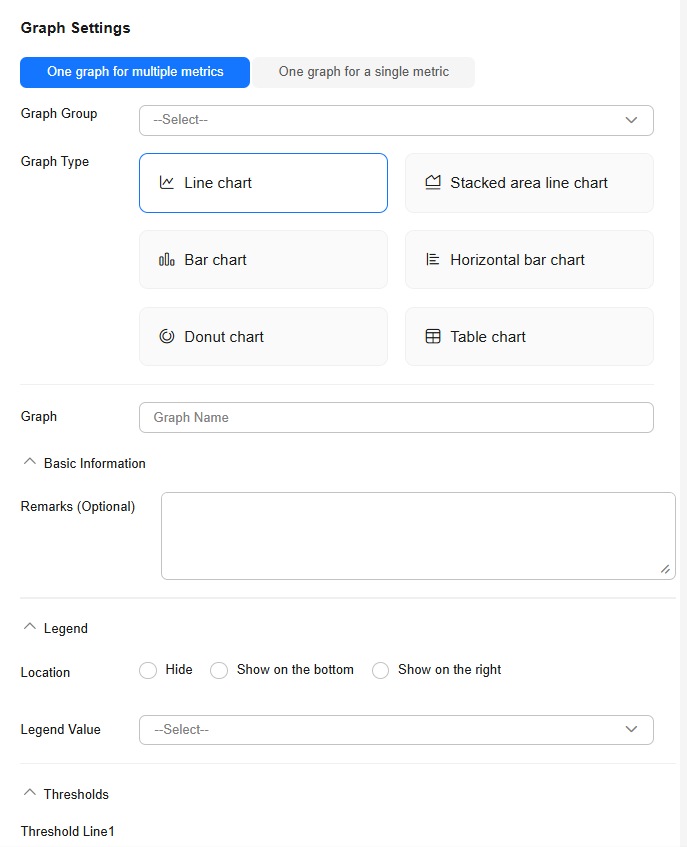This screenshot has width=687, height=847.
Task: Click the Legend Value dropdown arrow
Action: click(x=631, y=730)
